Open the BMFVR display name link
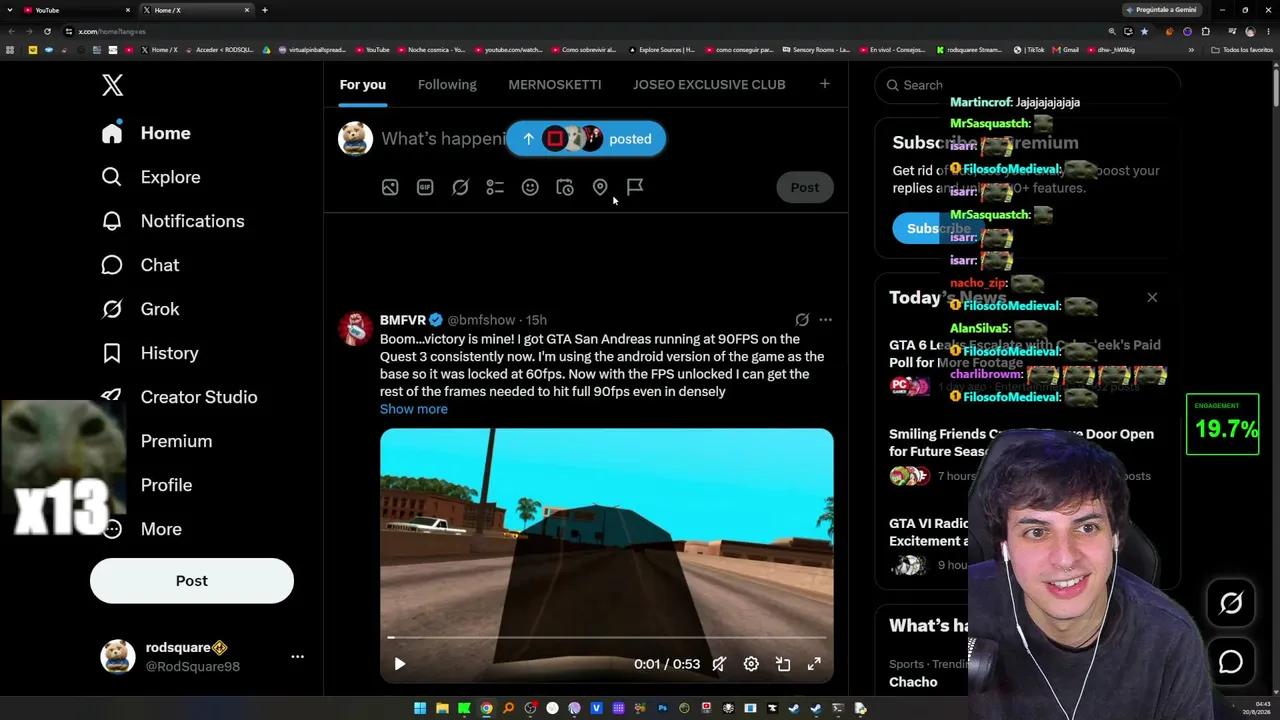1280x720 pixels. (403, 320)
